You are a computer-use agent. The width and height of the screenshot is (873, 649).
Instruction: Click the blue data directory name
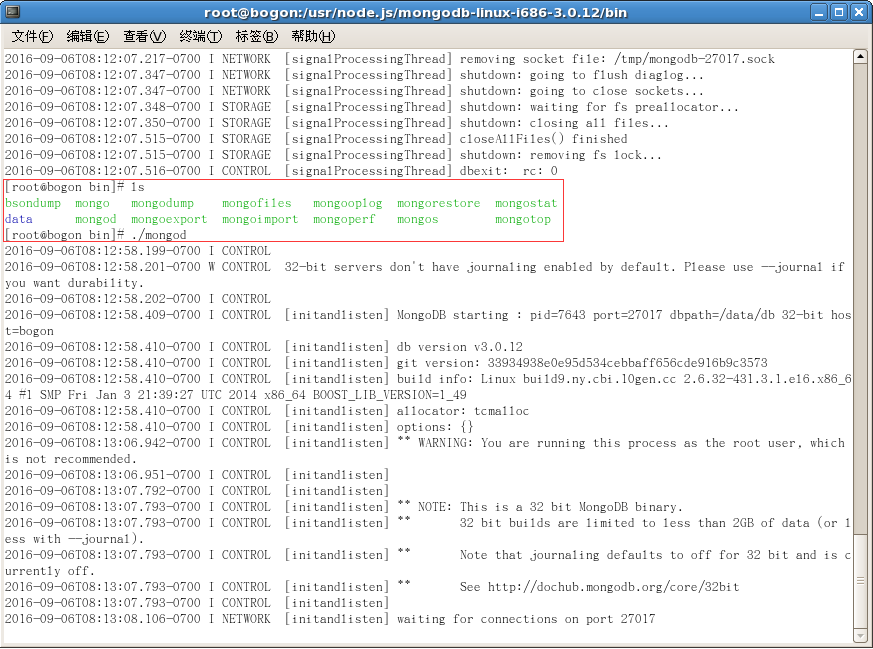[x=19, y=219]
